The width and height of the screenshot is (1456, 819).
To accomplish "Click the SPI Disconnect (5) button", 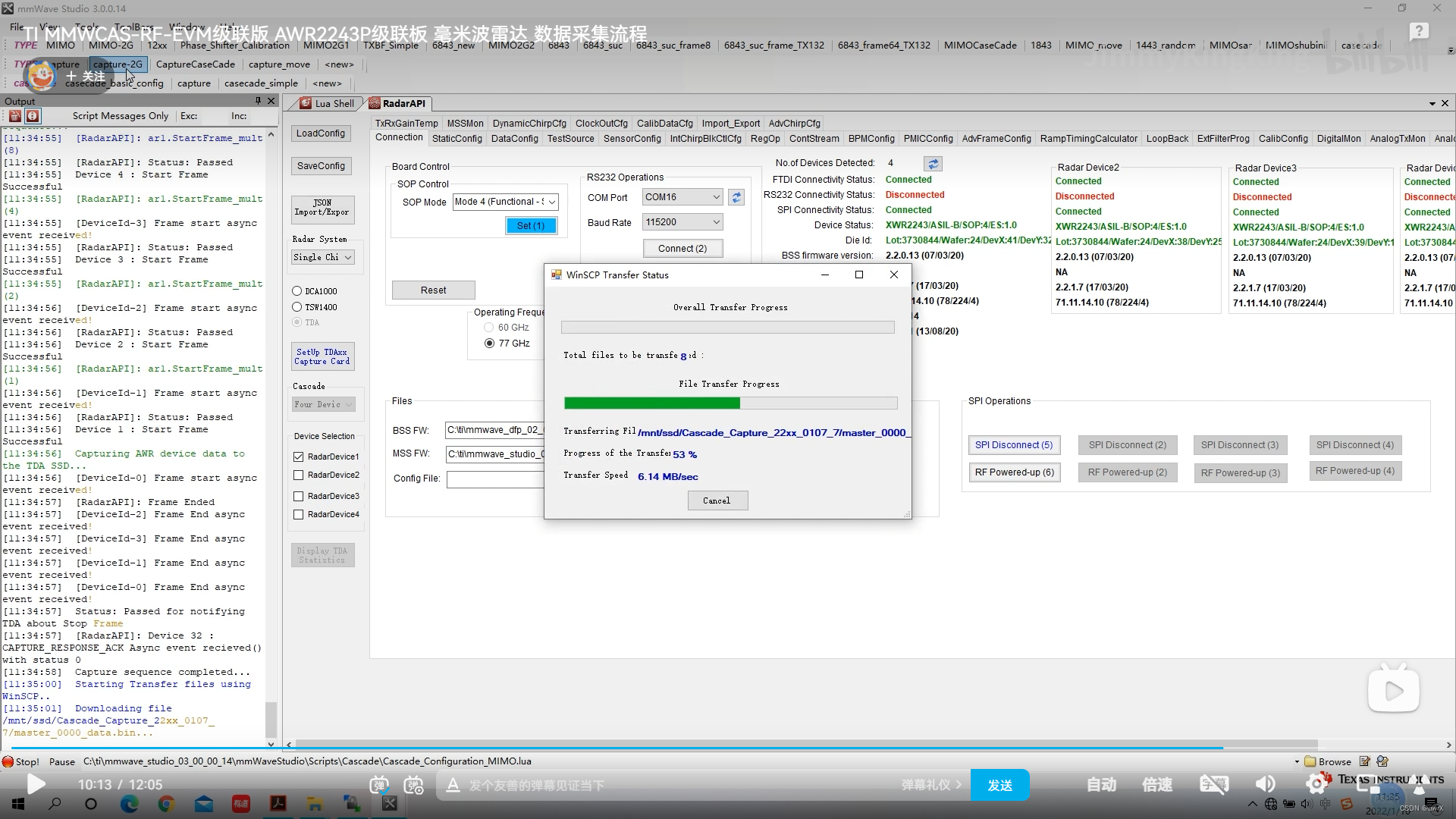I will [x=1013, y=445].
